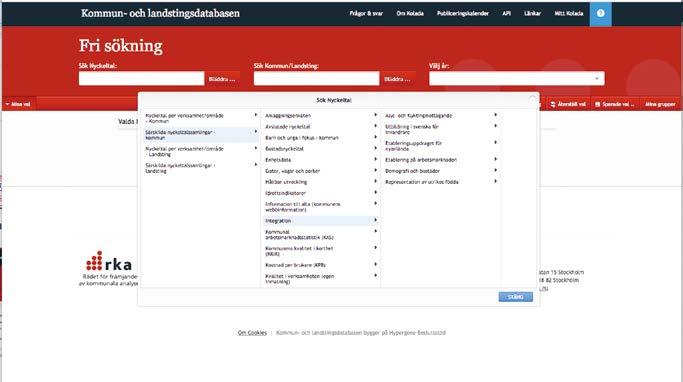Open Länkar in top navigation

tap(532, 14)
